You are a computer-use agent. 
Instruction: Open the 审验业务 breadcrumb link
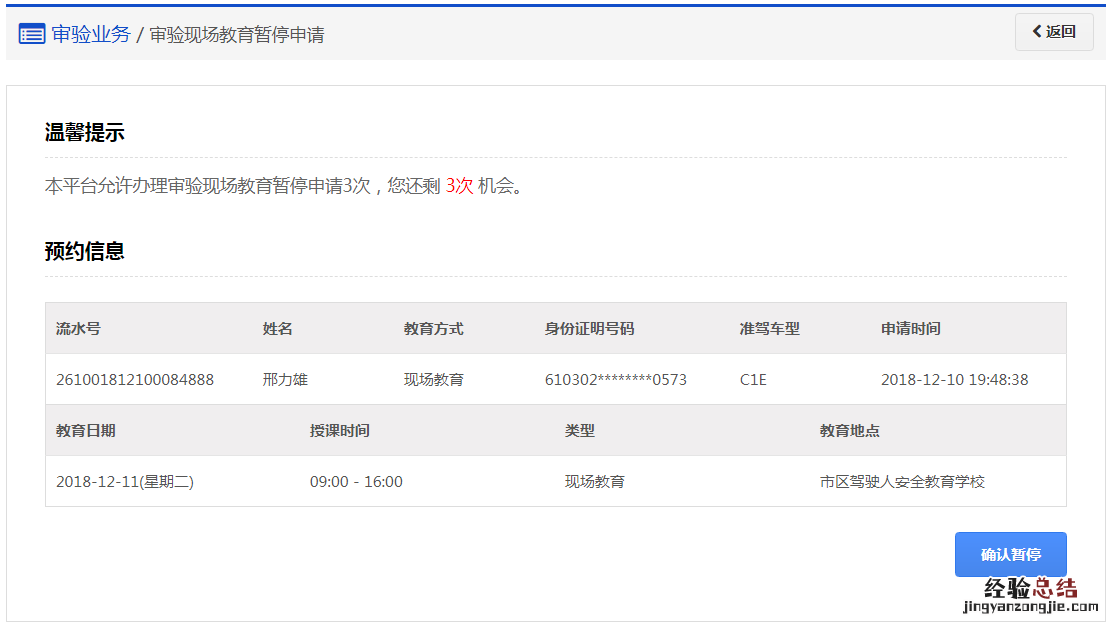pyautogui.click(x=91, y=34)
